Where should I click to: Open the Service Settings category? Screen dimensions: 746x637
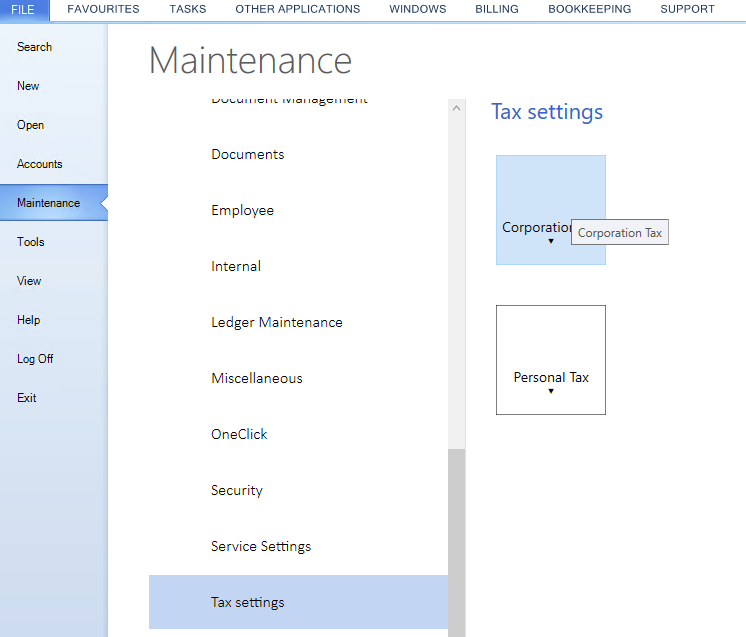[x=298, y=546]
